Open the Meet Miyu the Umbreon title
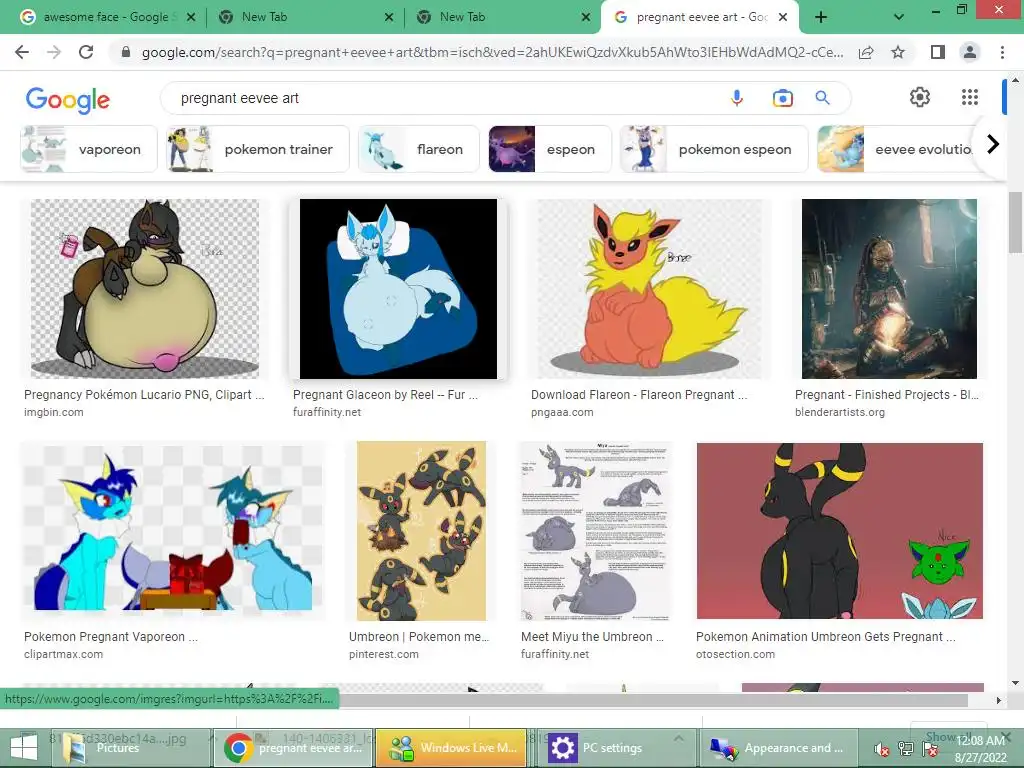The width and height of the screenshot is (1024, 768). click(x=592, y=637)
